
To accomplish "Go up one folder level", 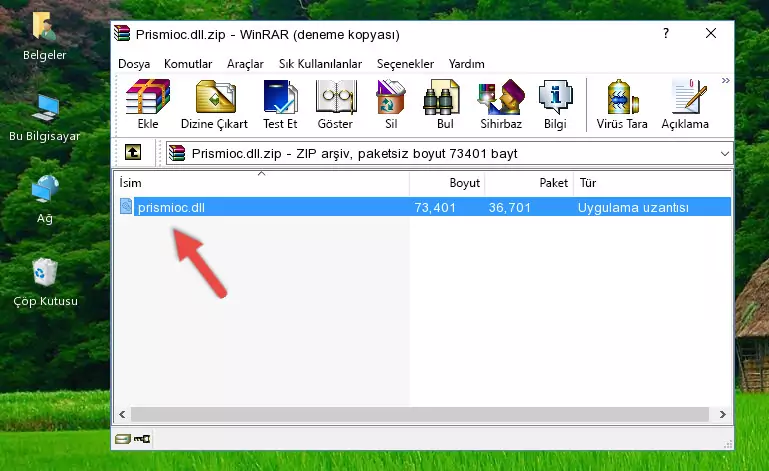I will 133,153.
